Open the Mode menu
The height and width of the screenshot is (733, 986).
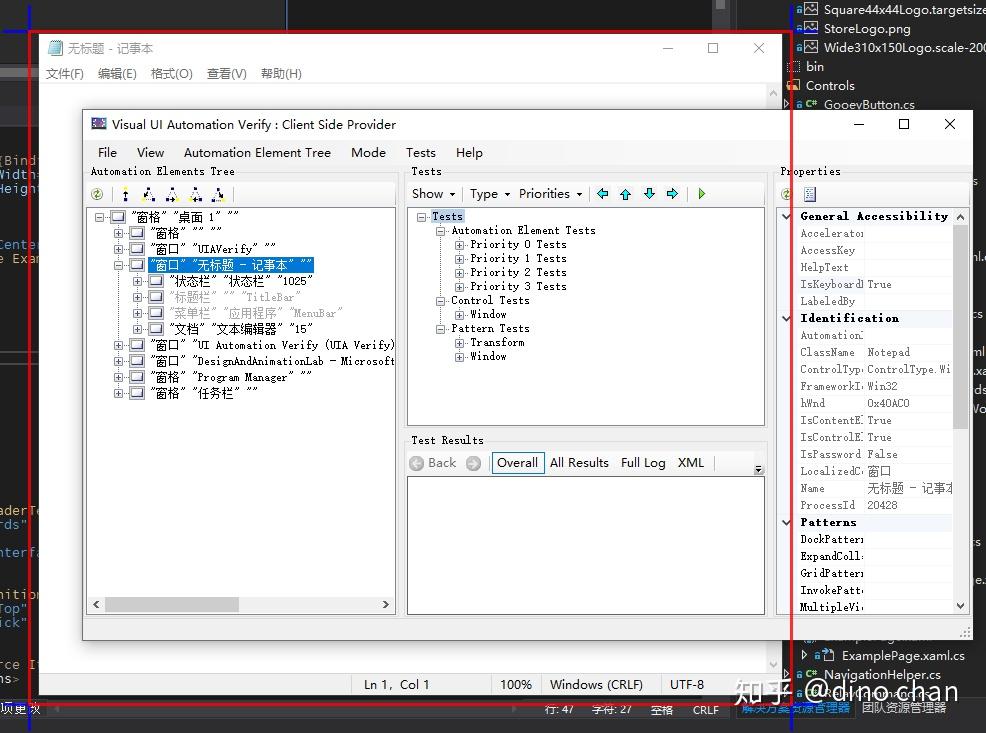click(x=368, y=153)
